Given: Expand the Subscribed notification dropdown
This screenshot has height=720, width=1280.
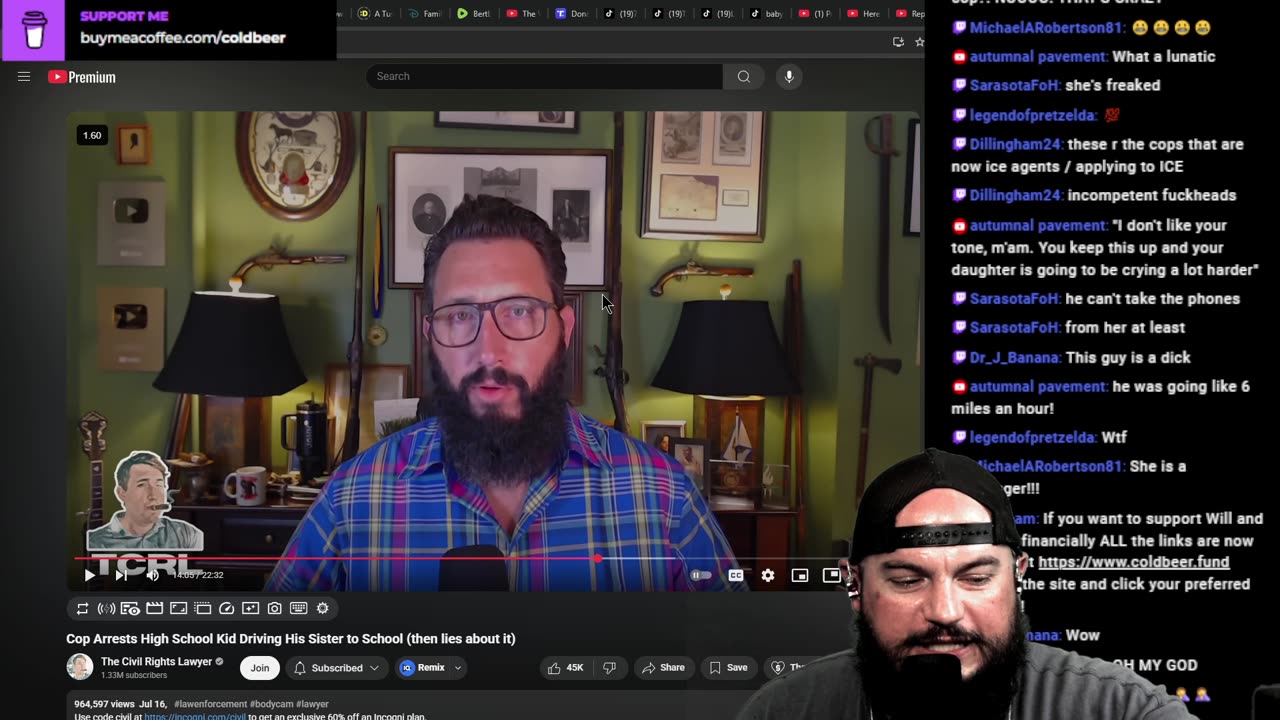Looking at the screenshot, I should pyautogui.click(x=337, y=668).
